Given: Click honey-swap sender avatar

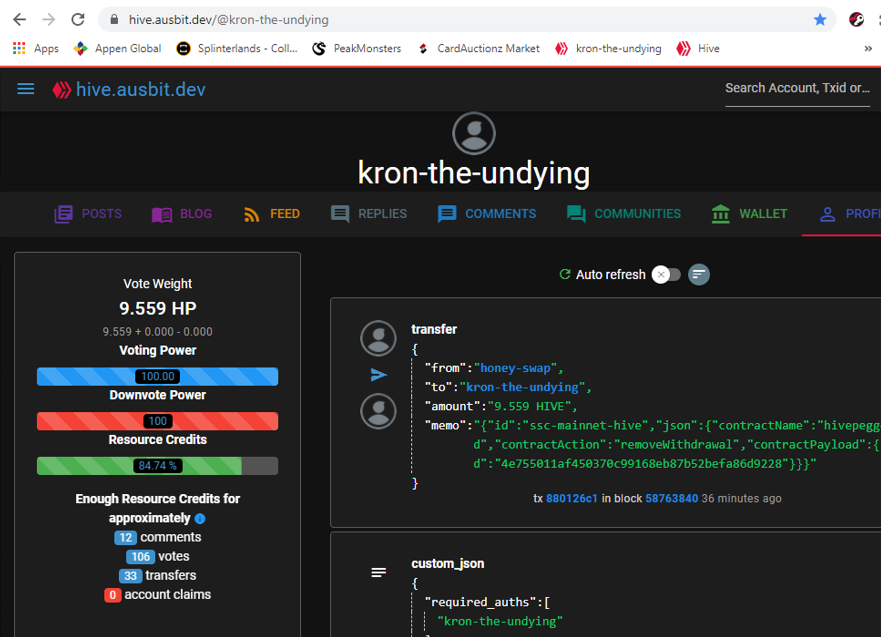Looking at the screenshot, I should [378, 338].
